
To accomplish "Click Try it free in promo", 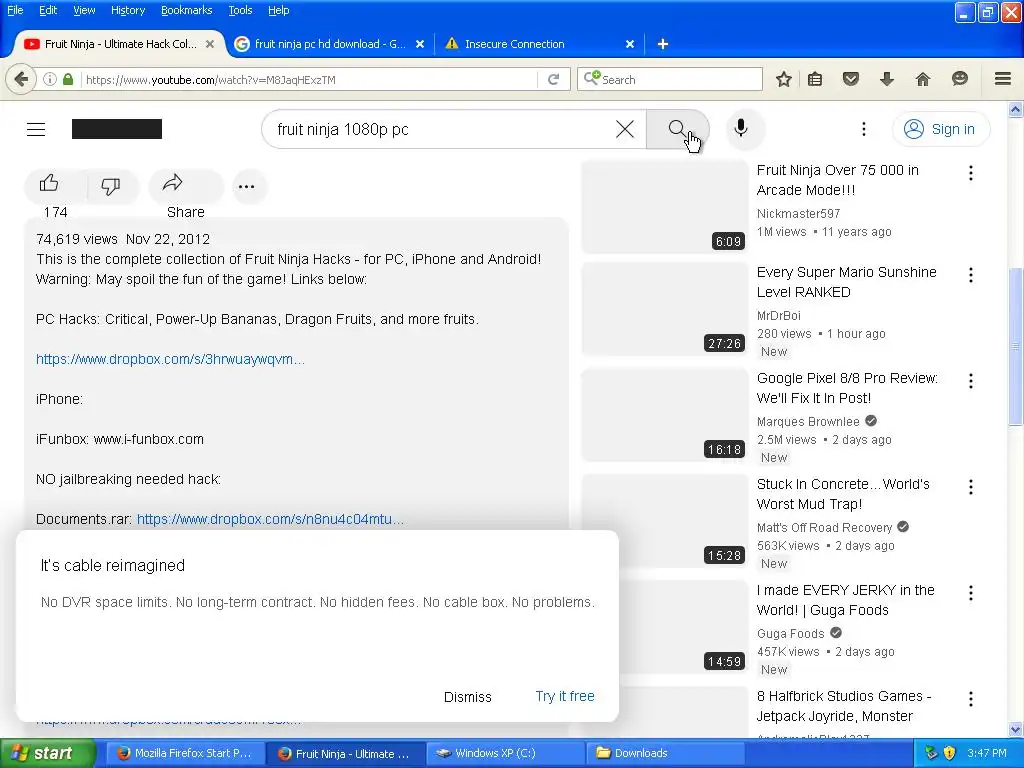I will click(x=565, y=696).
